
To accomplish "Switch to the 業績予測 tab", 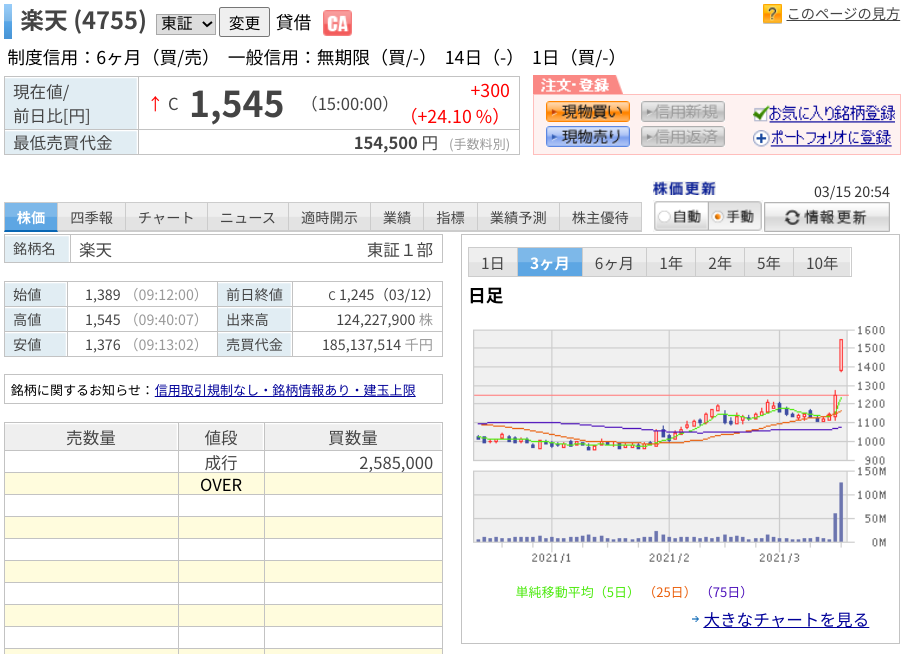I will point(518,218).
